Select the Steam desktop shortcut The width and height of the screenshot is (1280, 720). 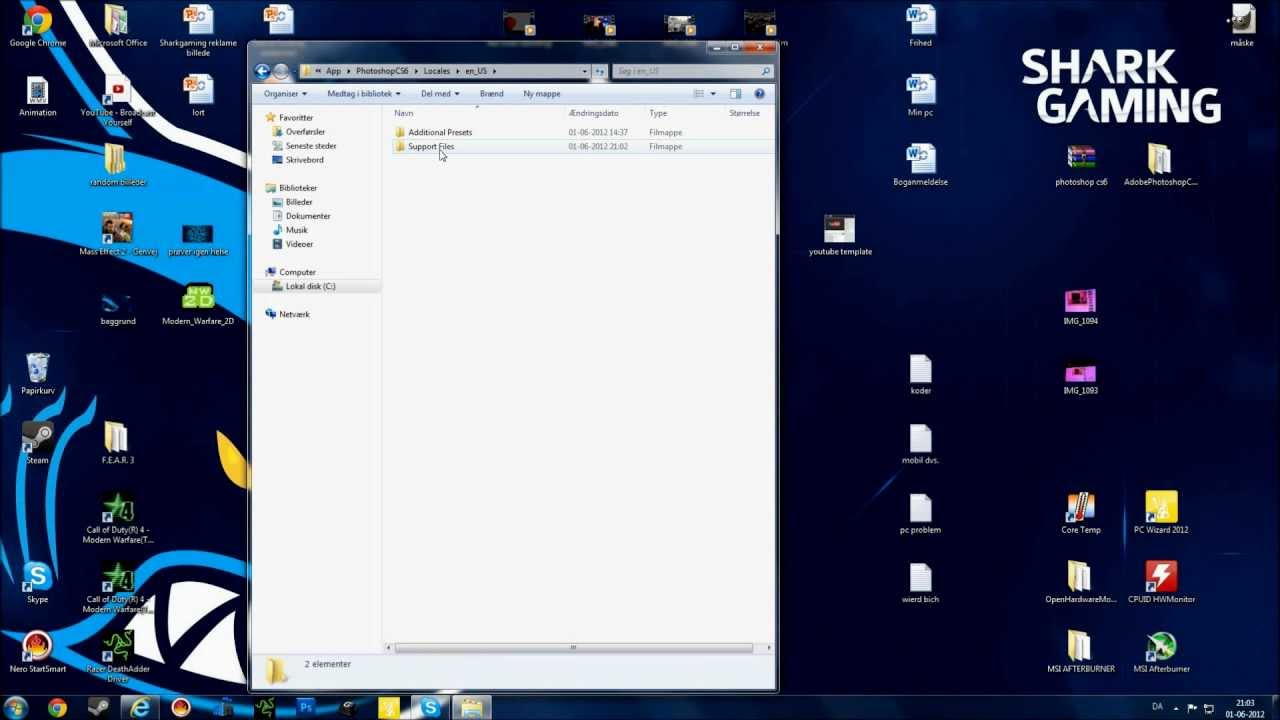(x=37, y=444)
